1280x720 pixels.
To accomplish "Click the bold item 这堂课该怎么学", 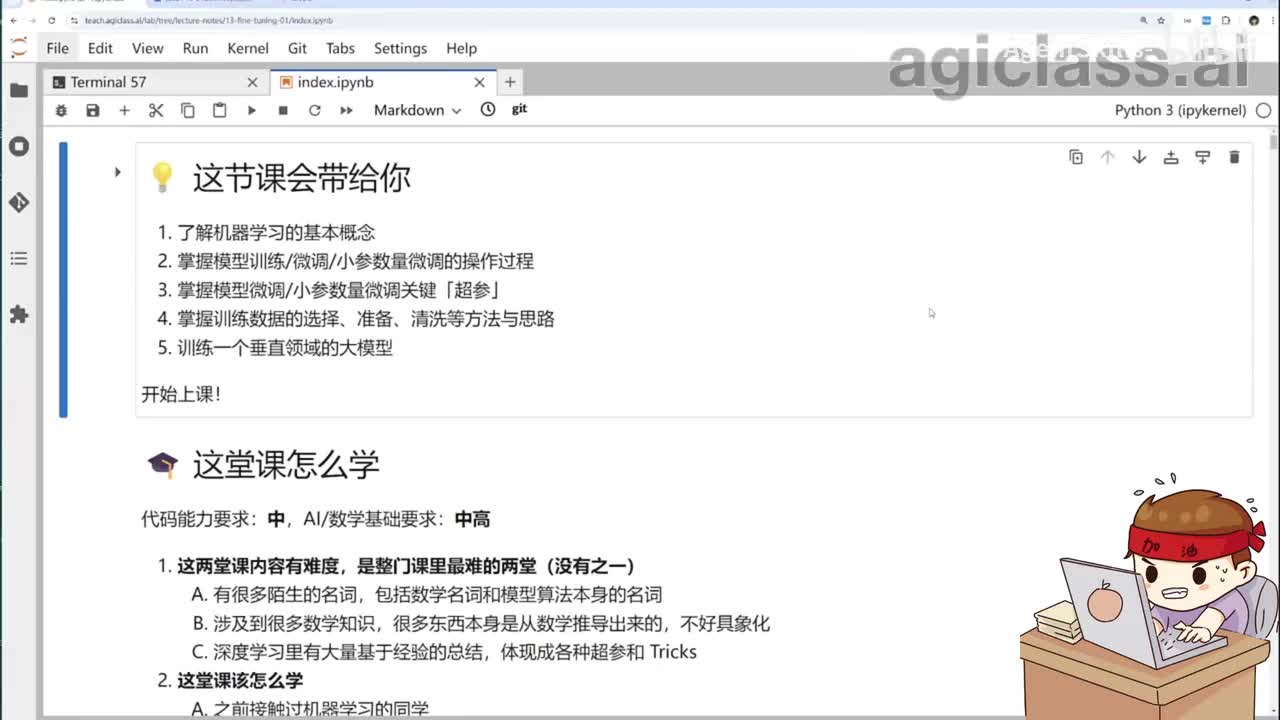I will pyautogui.click(x=240, y=680).
